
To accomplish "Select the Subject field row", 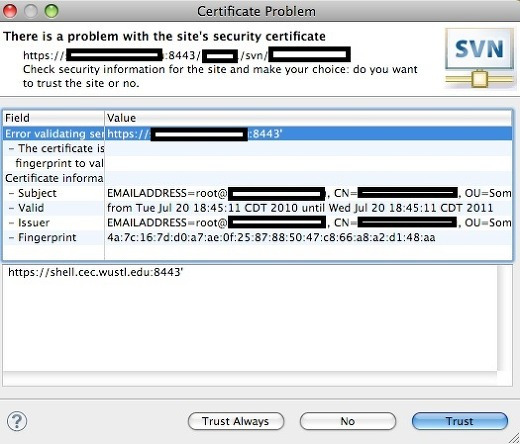I will (257, 193).
